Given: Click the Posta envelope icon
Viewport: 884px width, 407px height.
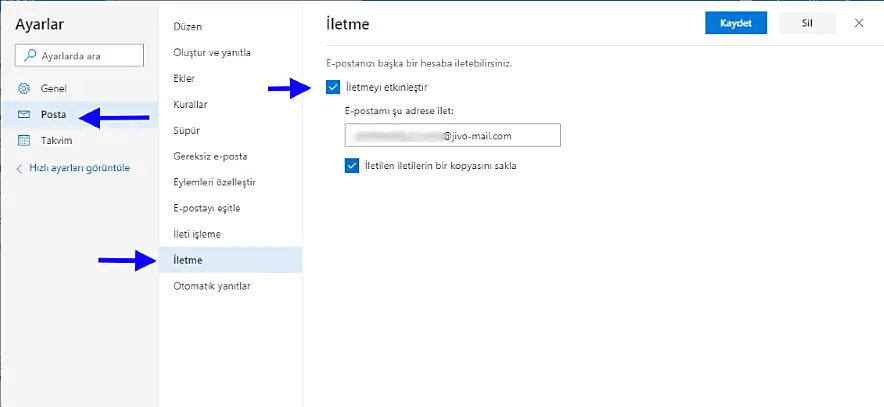Looking at the screenshot, I should tap(24, 114).
